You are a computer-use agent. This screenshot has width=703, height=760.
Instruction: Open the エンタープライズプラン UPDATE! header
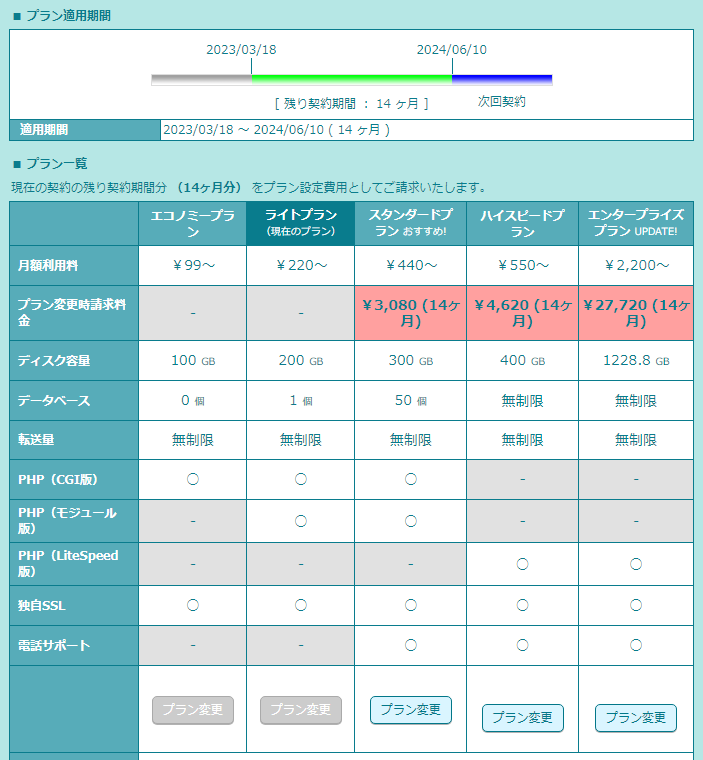636,223
